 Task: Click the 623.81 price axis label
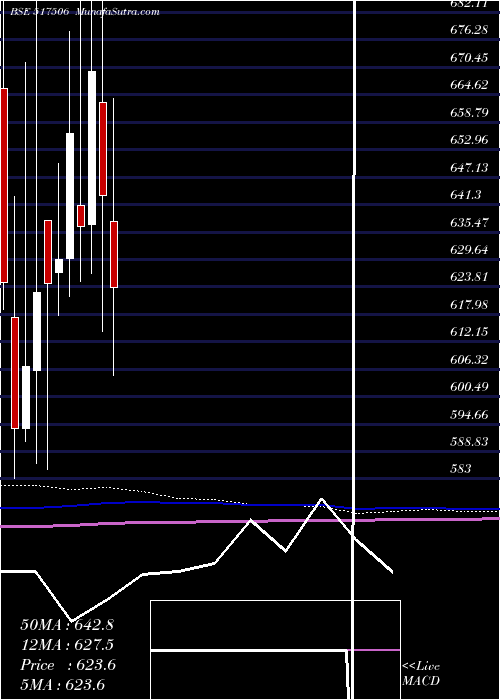pos(469,277)
